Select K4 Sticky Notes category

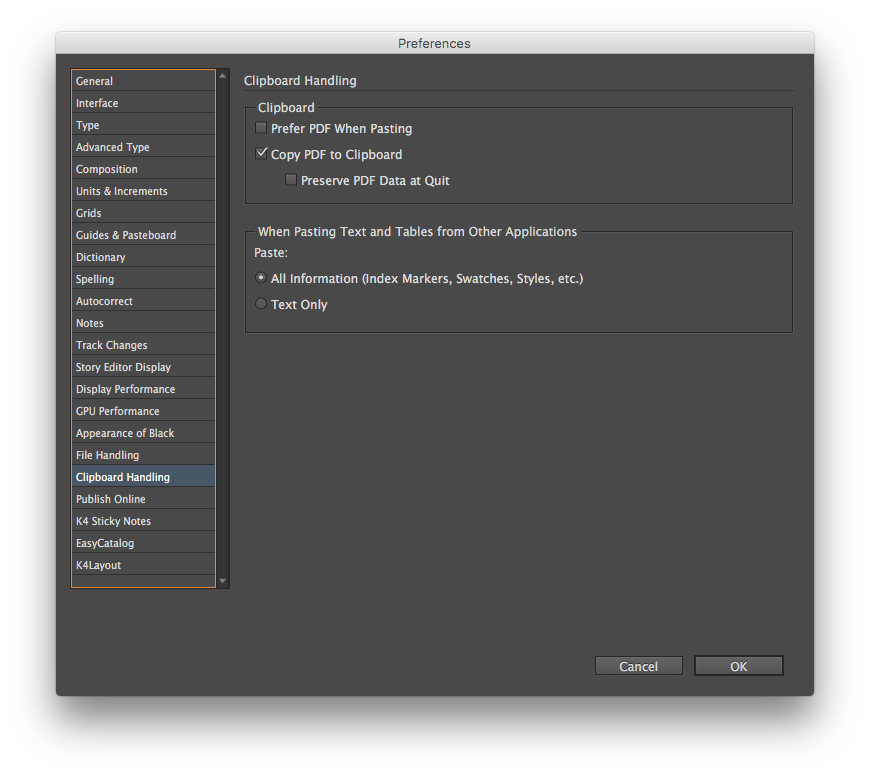pos(143,521)
